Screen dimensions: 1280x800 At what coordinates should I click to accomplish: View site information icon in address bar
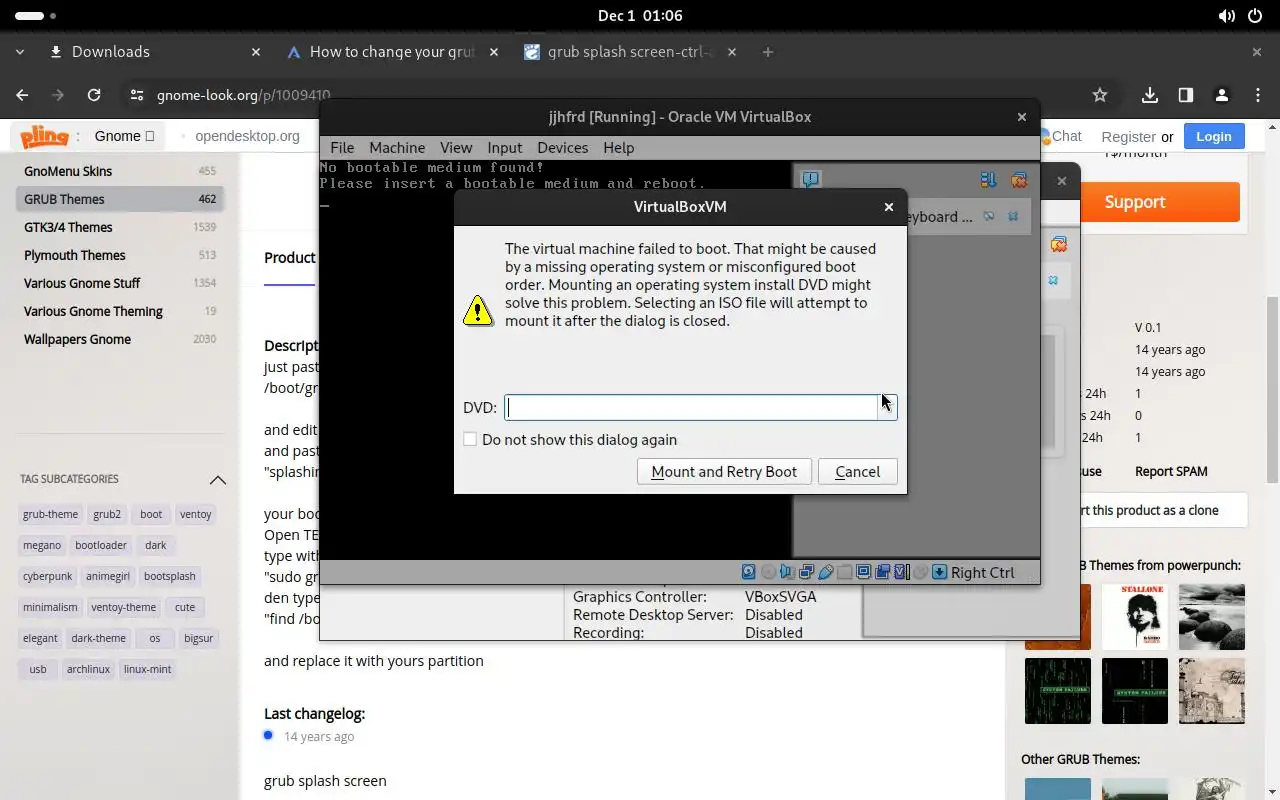tap(137, 95)
